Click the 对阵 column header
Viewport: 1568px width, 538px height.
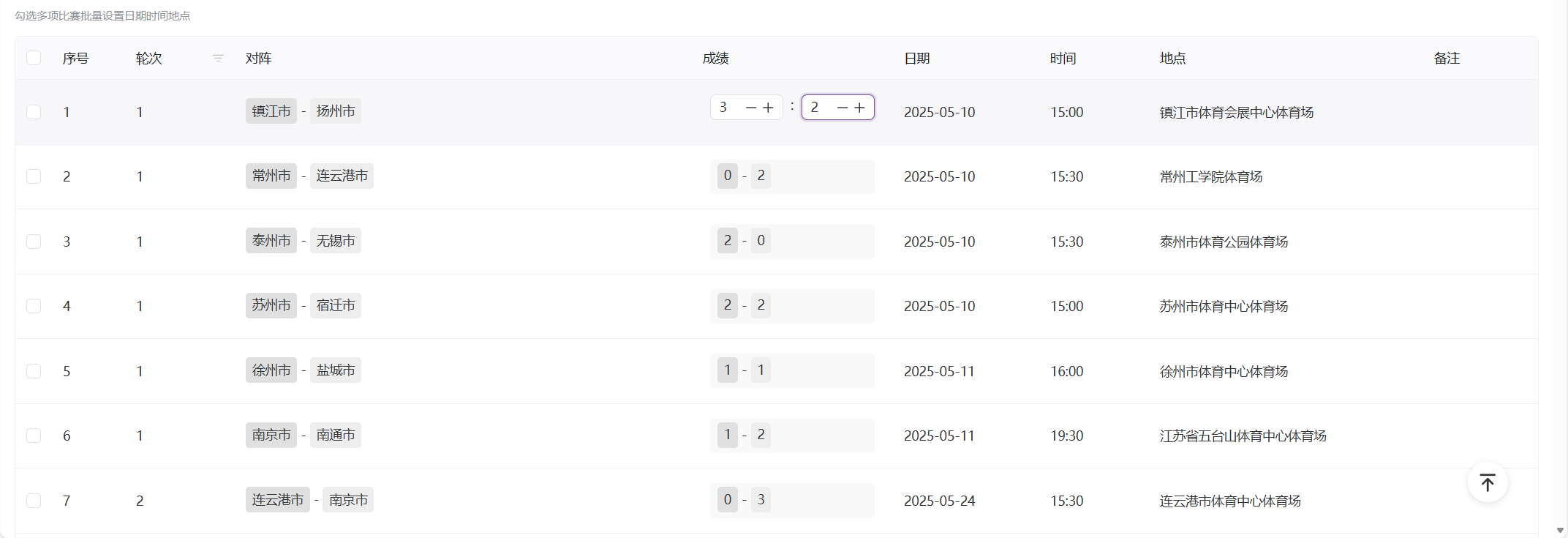point(259,59)
